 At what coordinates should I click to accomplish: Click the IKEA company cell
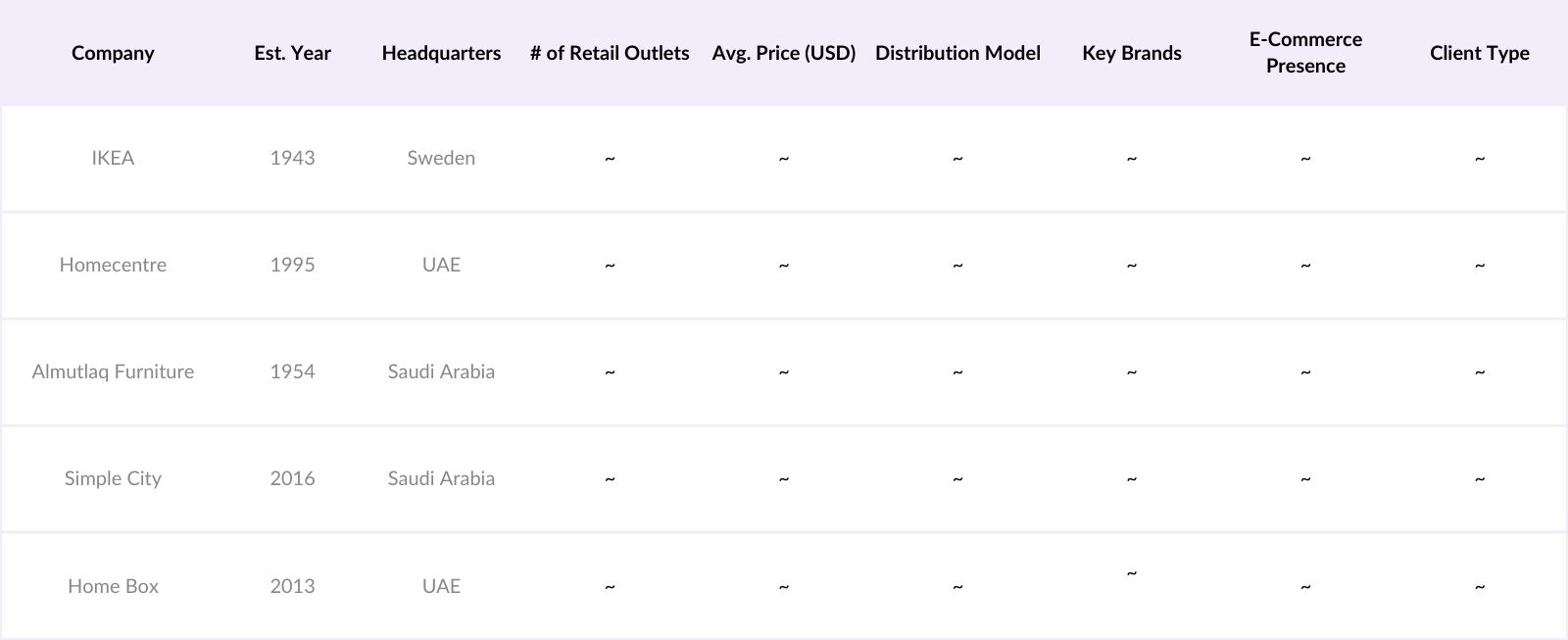pos(113,158)
